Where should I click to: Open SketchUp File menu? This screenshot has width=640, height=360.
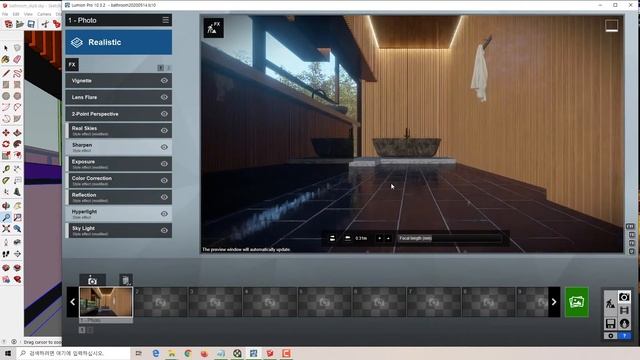[5, 14]
